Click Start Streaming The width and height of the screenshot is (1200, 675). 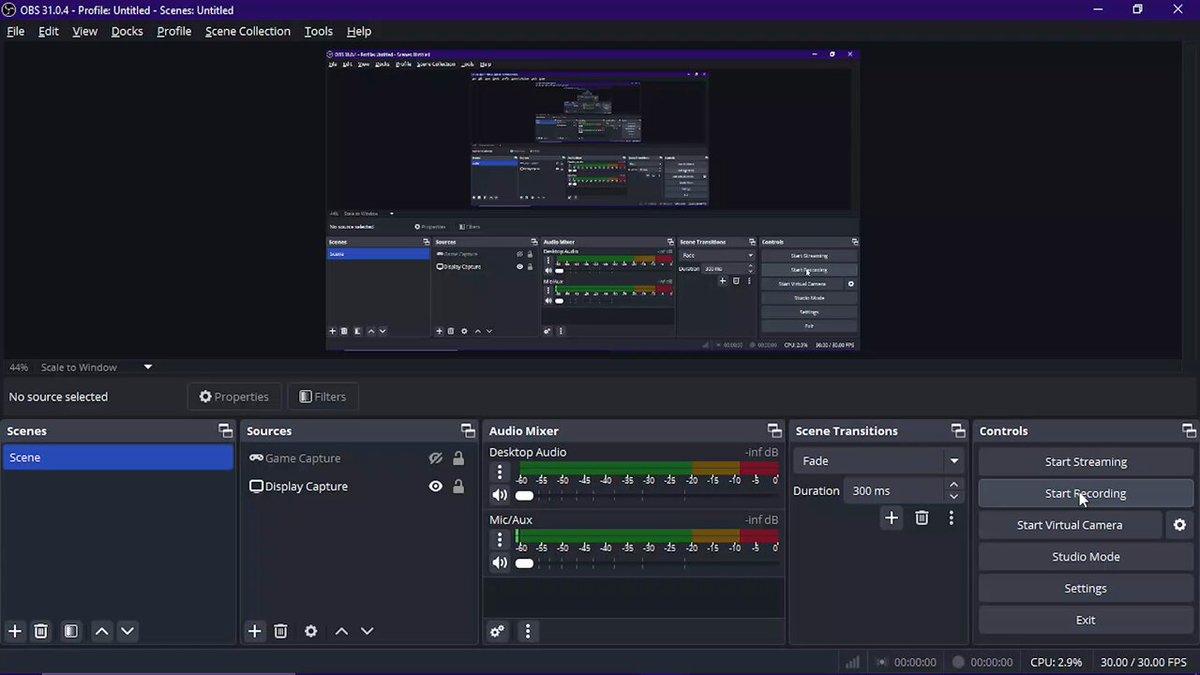(x=1085, y=462)
